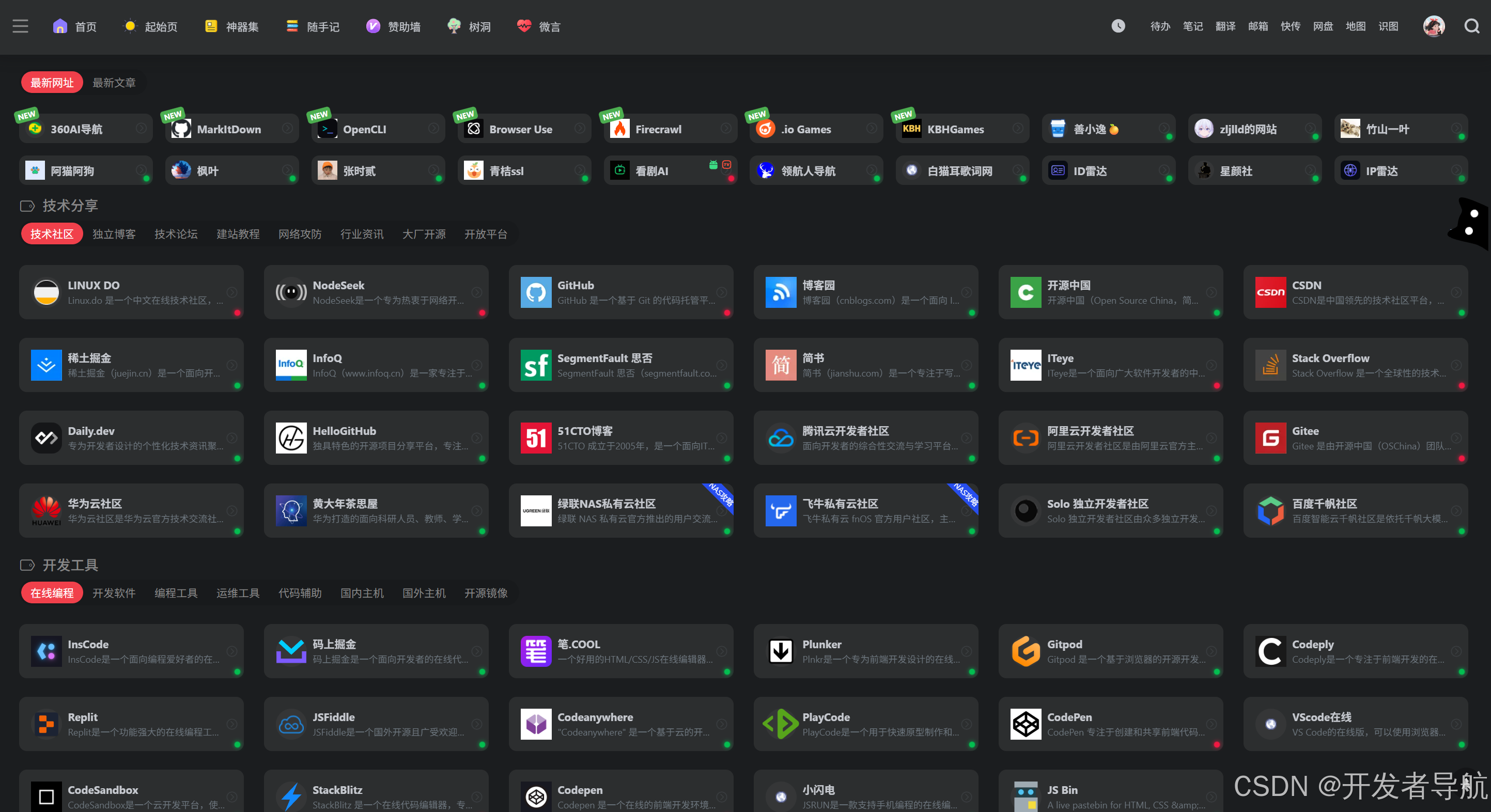
Task: Click the Gitee logo icon
Action: (1270, 438)
